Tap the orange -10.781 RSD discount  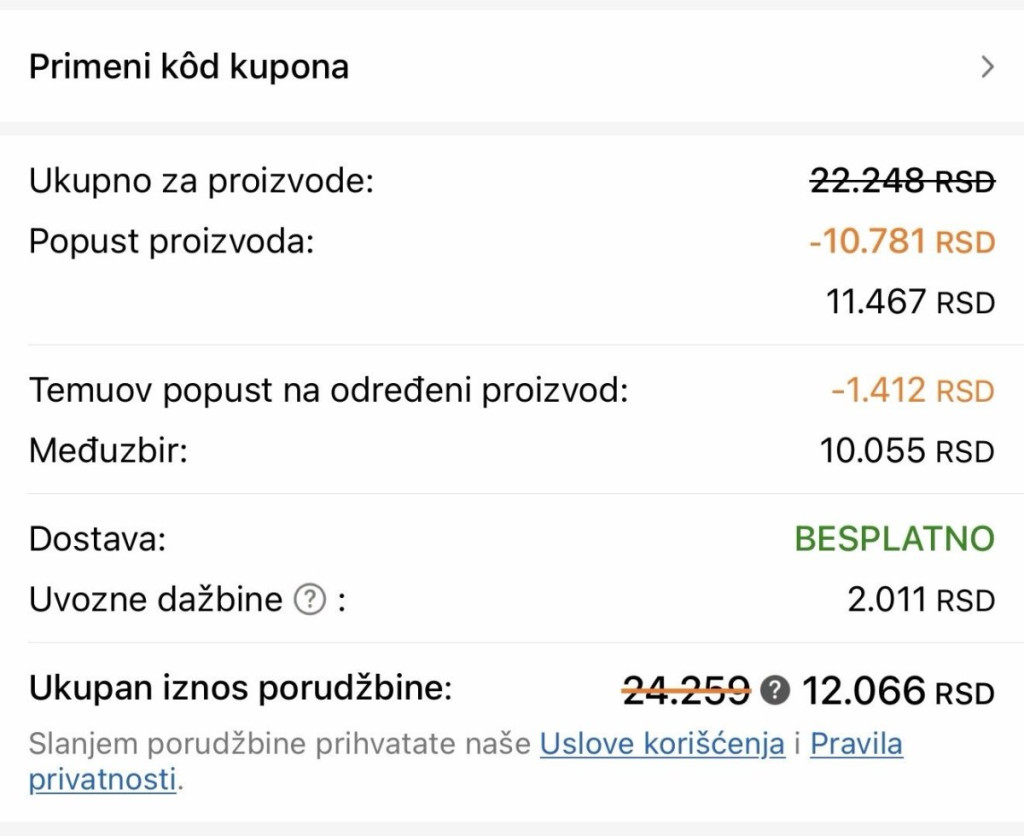[x=903, y=241]
